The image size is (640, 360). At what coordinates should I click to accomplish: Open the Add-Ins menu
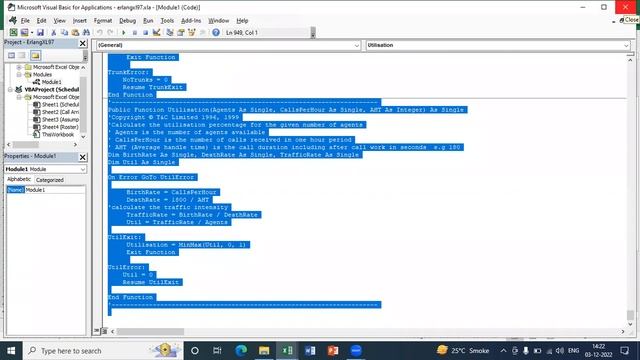(x=191, y=20)
